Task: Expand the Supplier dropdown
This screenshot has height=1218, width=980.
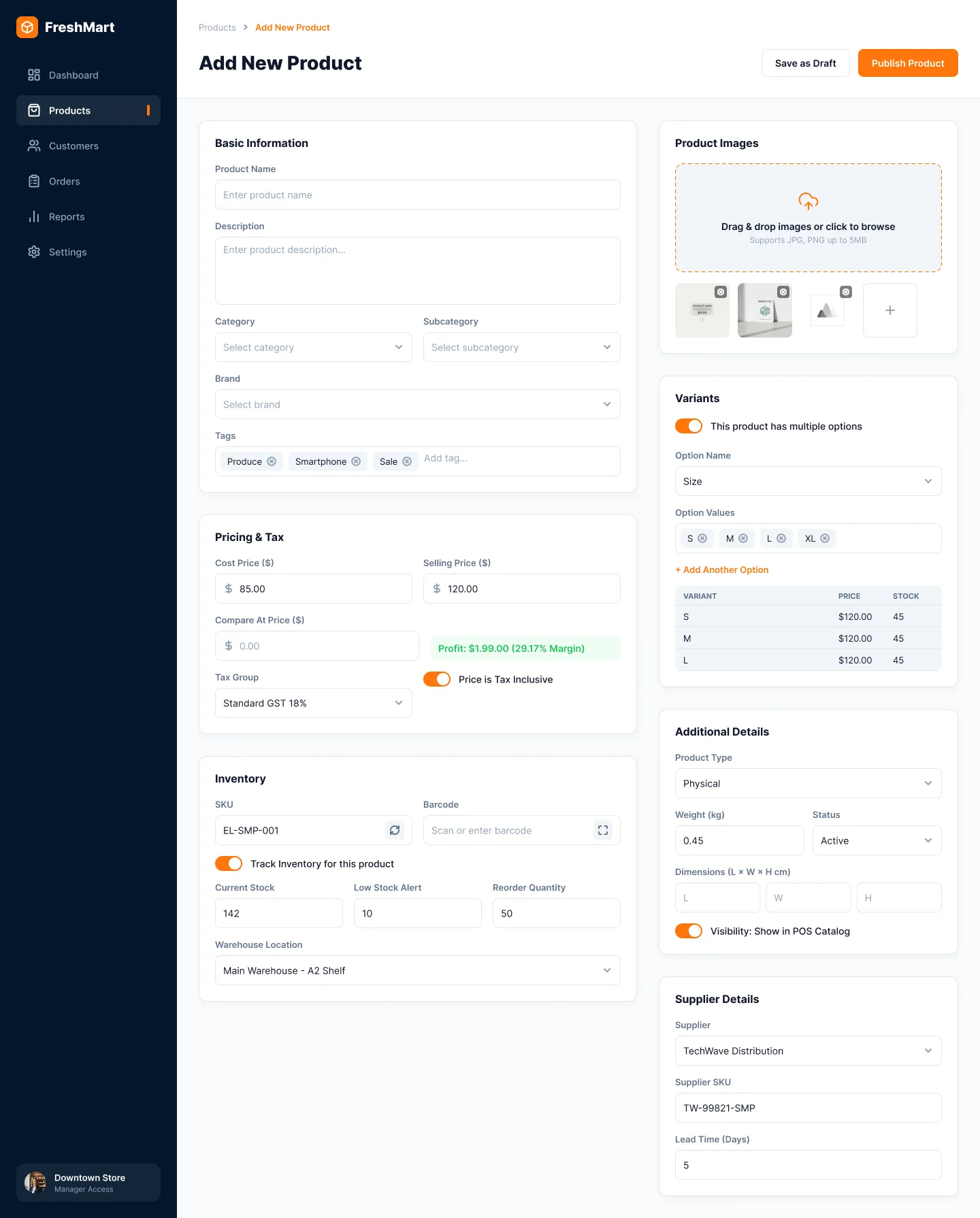Action: point(808,1051)
